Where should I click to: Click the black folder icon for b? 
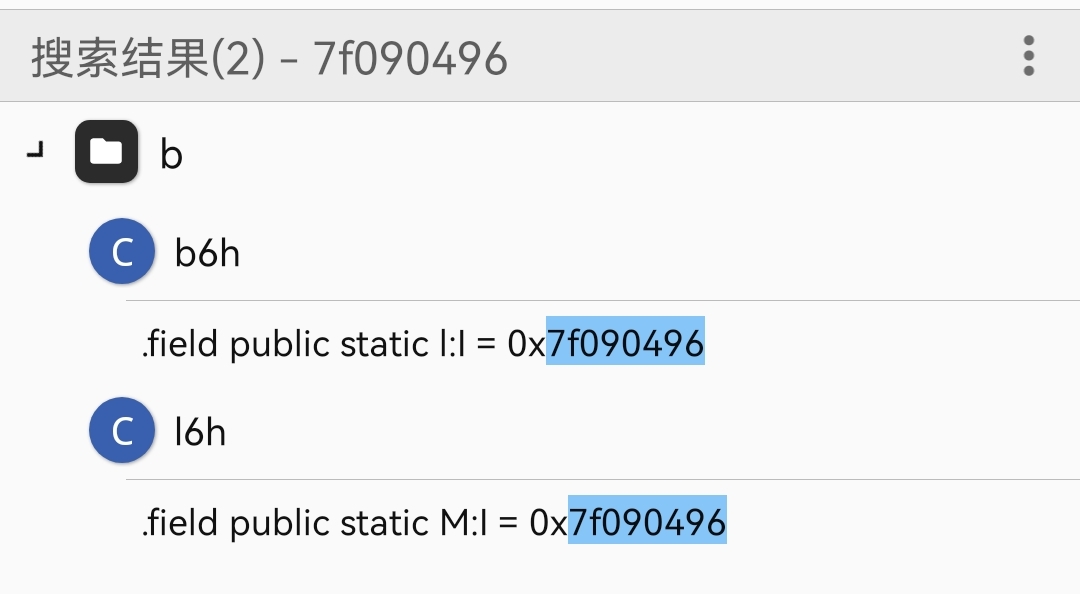pos(107,152)
